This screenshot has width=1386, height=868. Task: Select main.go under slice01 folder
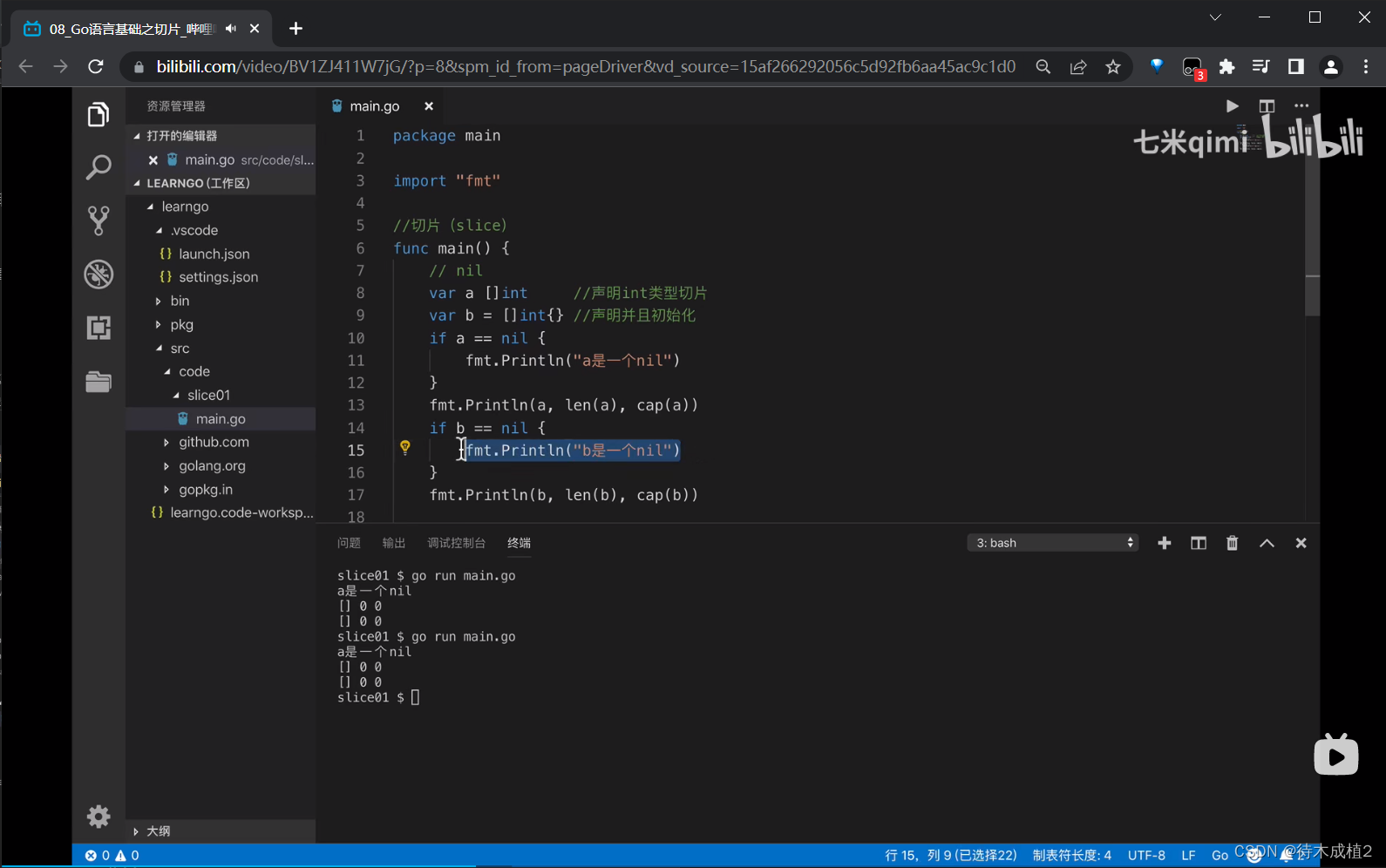tap(221, 419)
